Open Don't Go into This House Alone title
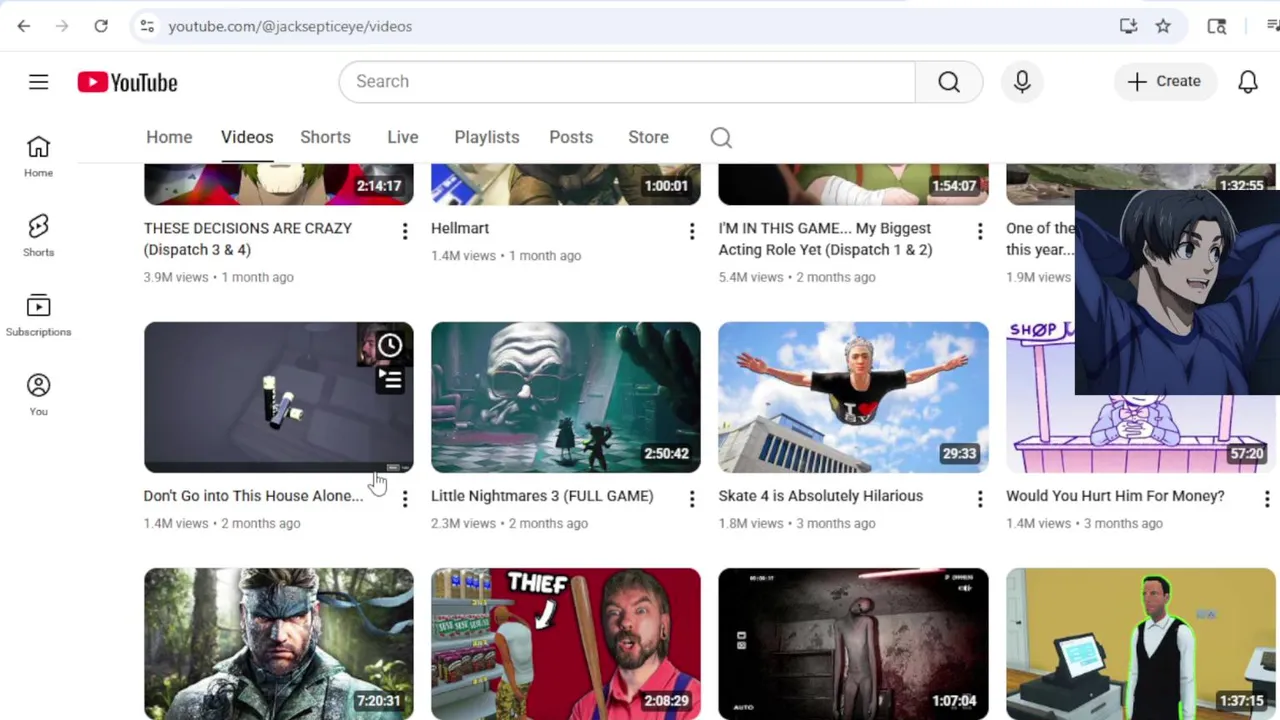This screenshot has width=1280, height=720. [x=253, y=496]
